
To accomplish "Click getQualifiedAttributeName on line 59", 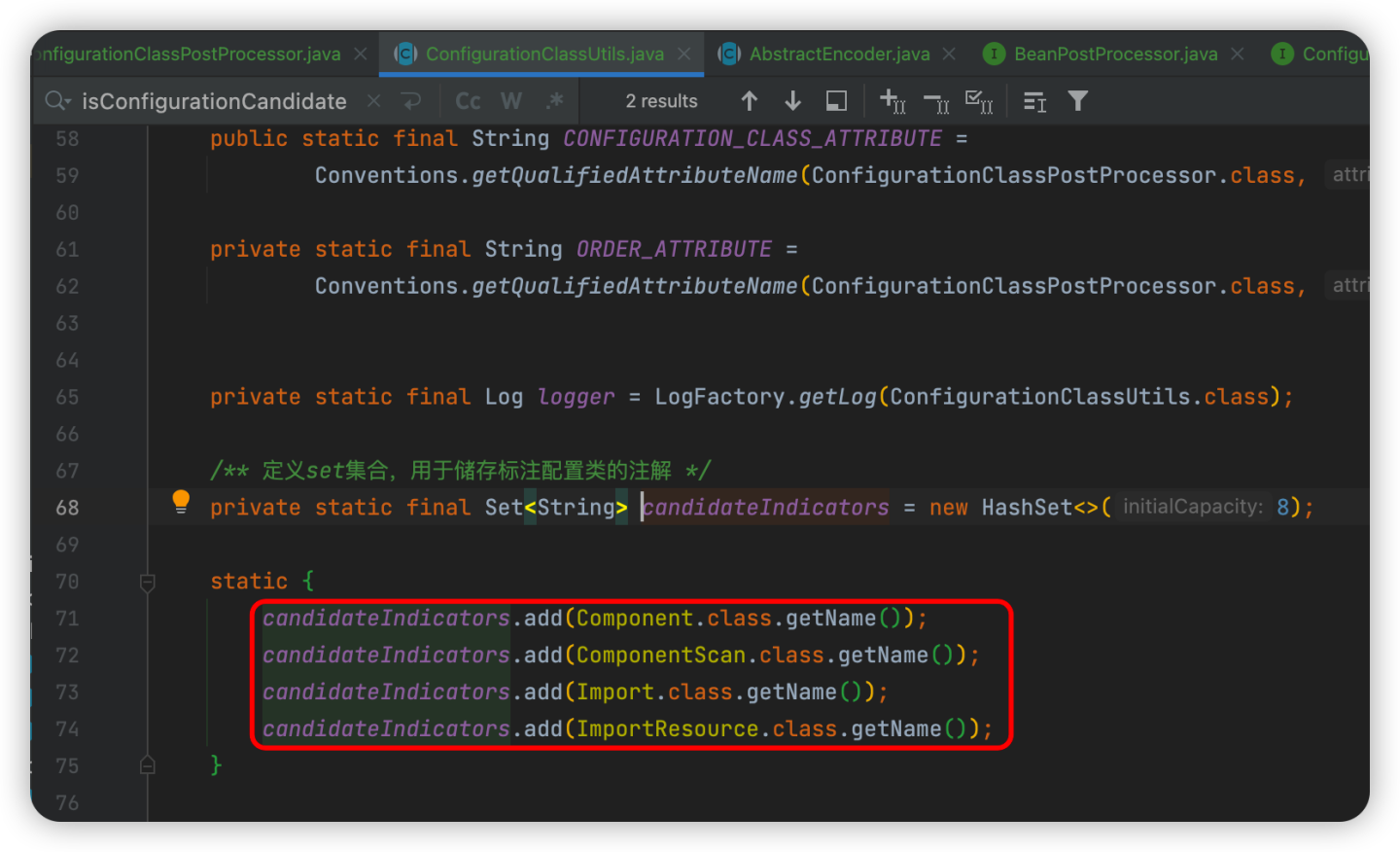I will [635, 176].
